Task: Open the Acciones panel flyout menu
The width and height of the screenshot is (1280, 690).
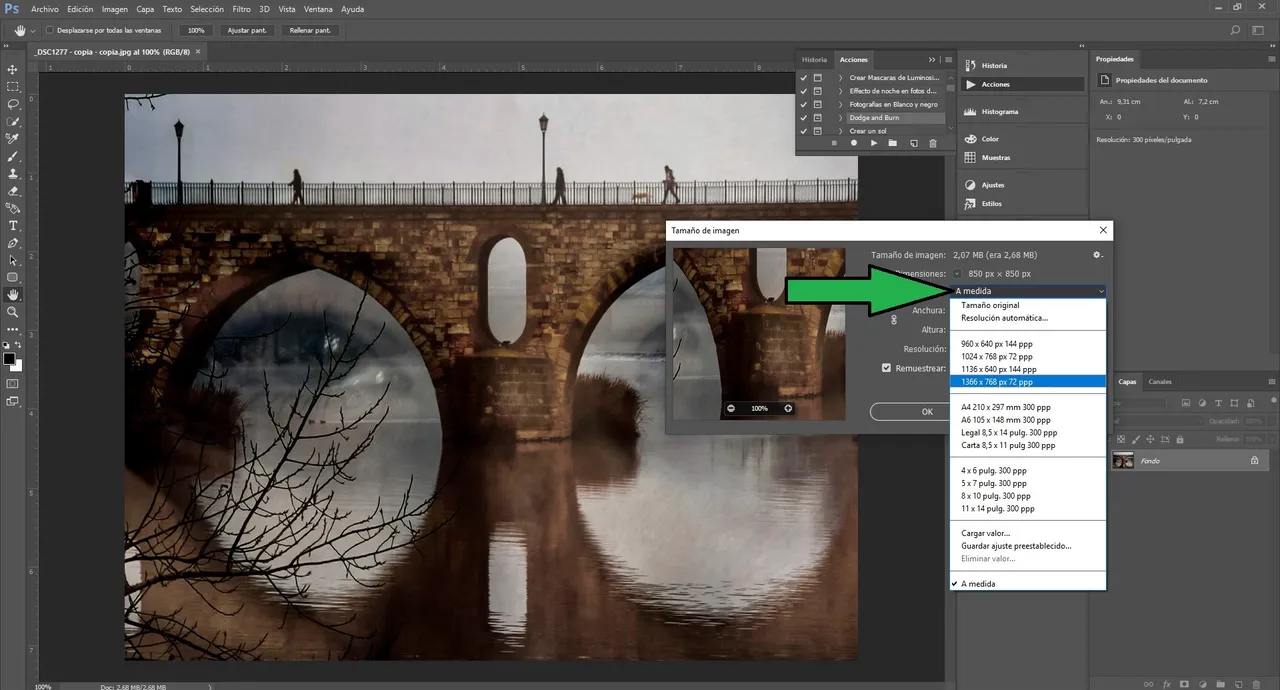Action: [948, 60]
